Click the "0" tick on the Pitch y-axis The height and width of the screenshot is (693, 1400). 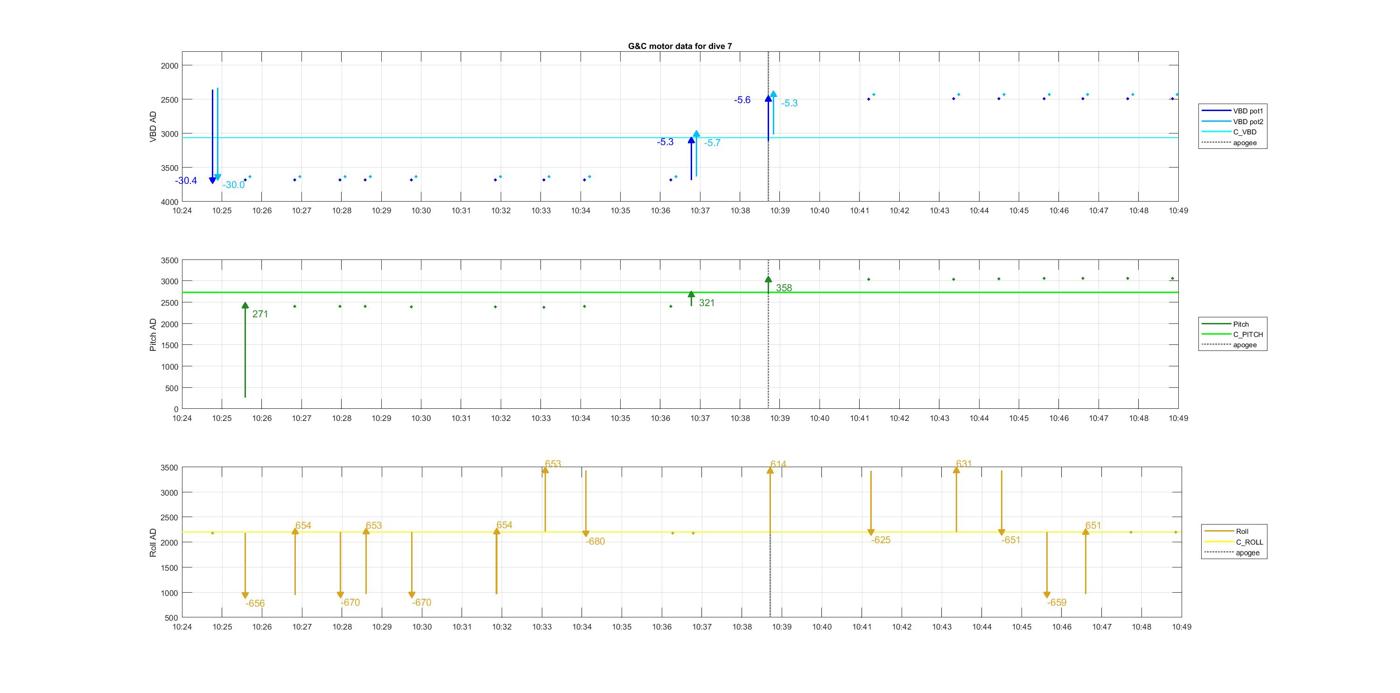point(176,409)
